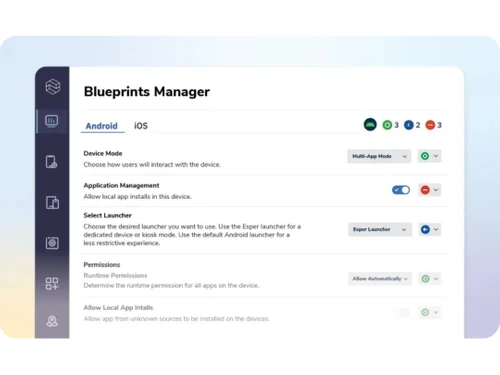This screenshot has height=375, width=500.
Task: Click the Blueprints Manager title
Action: click(147, 92)
